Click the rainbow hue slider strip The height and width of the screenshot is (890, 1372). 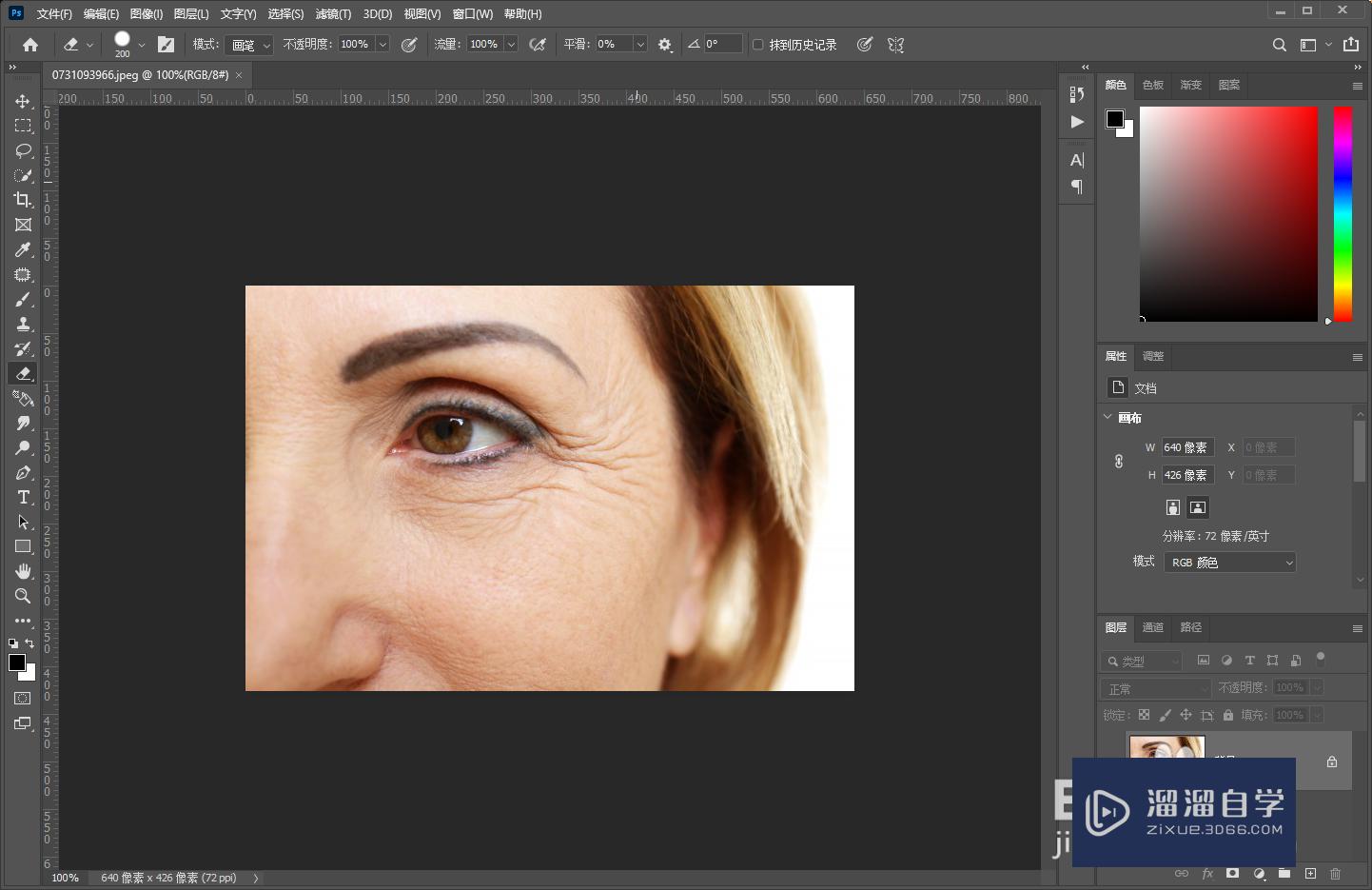click(1343, 214)
